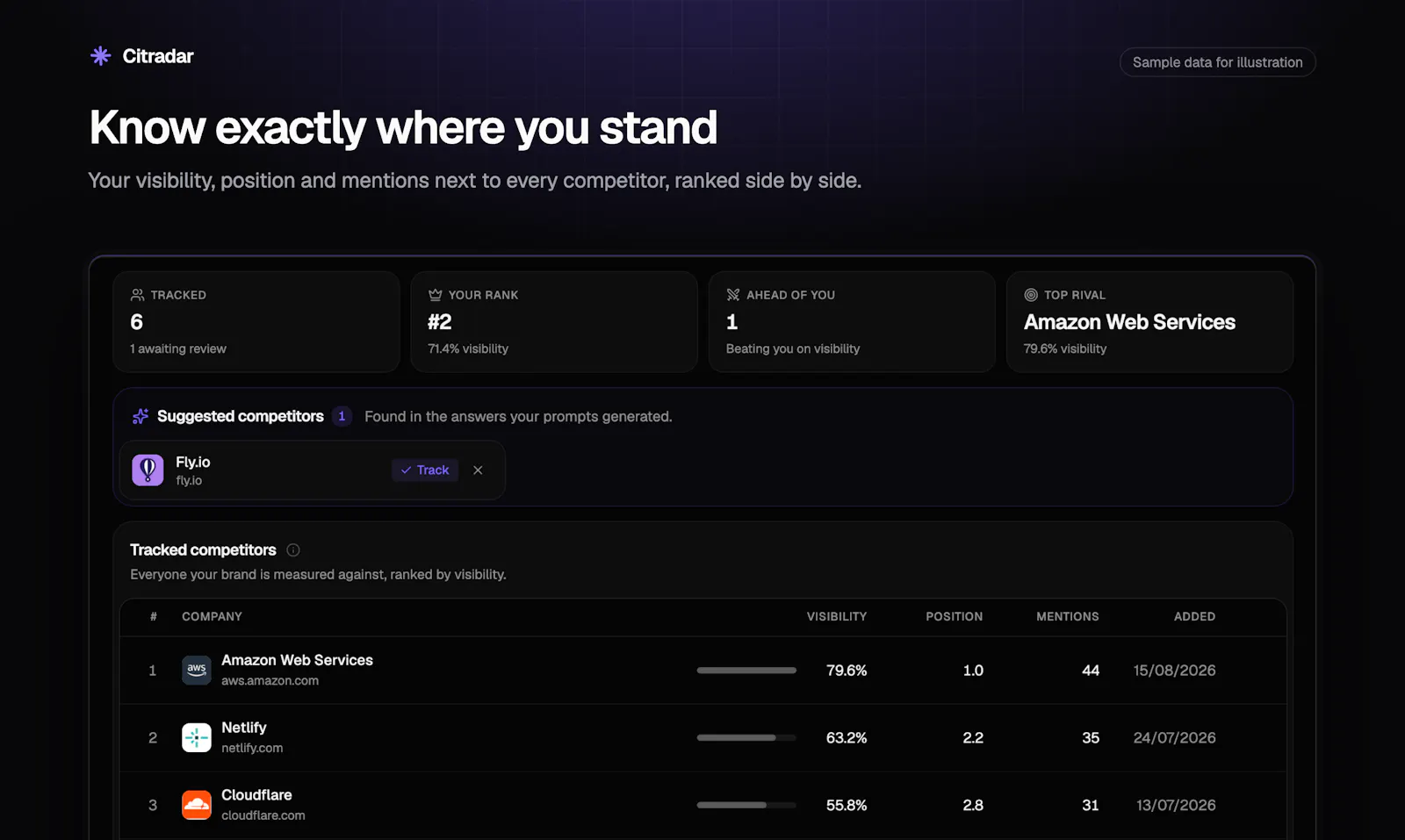Image resolution: width=1405 pixels, height=840 pixels.
Task: Click the Netlify logo icon
Action: [x=197, y=737]
